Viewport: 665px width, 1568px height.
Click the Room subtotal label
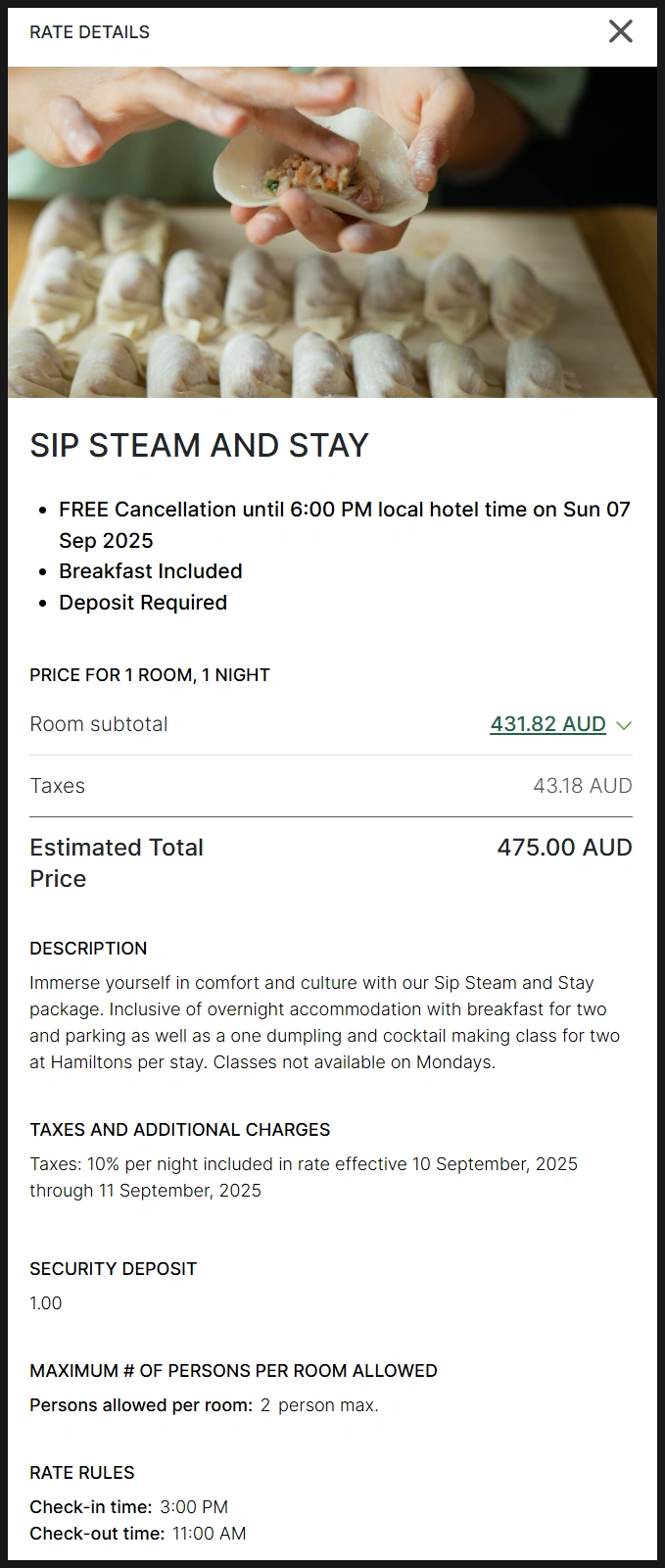coord(98,724)
